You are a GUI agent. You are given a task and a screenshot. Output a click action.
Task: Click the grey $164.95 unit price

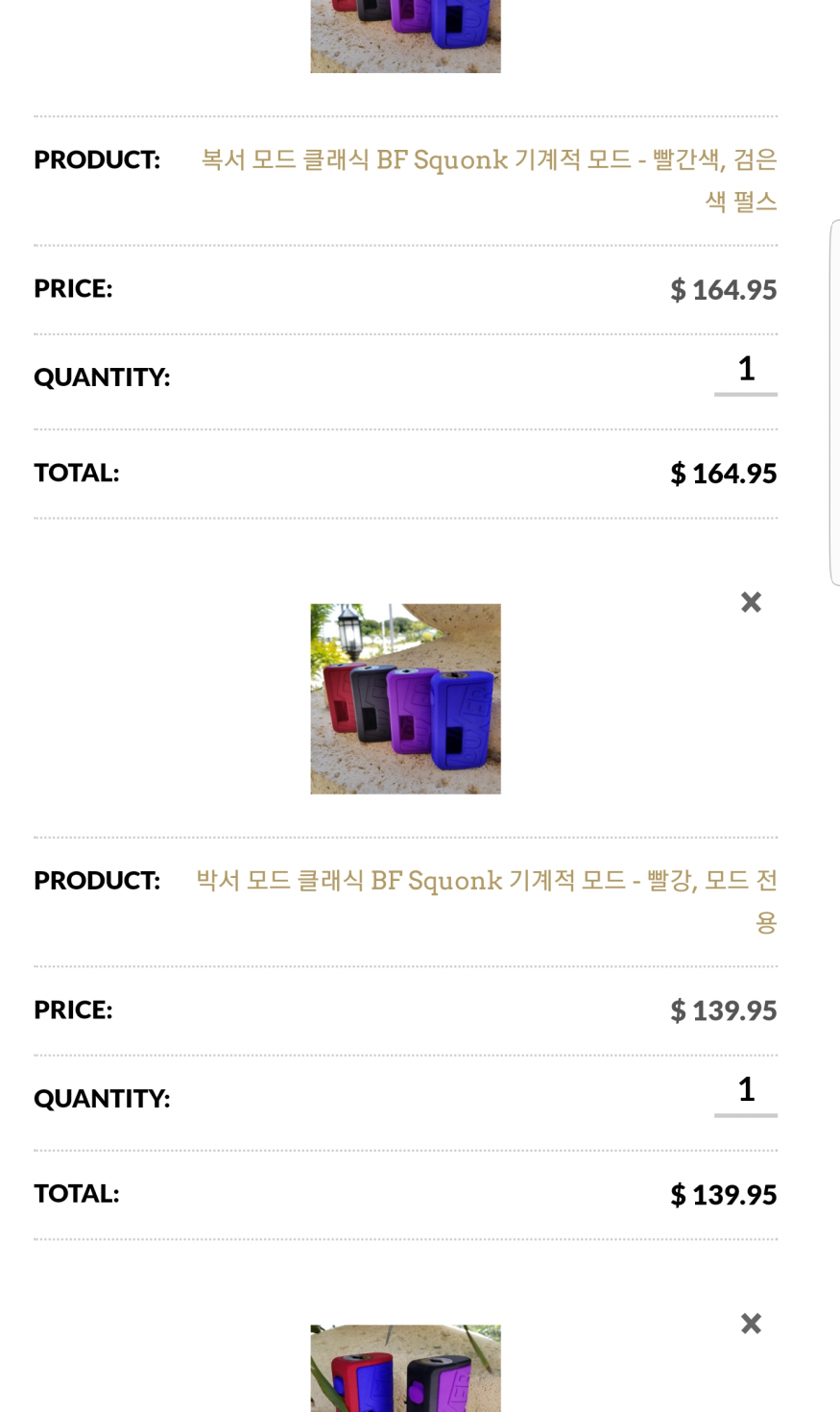click(723, 289)
